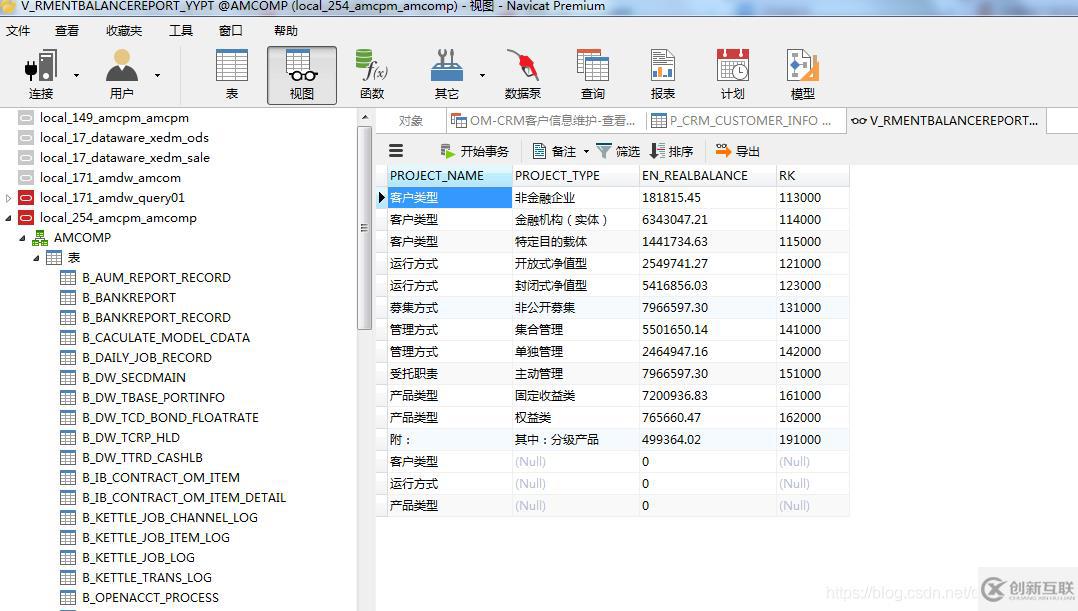Open dropdown arrow next to Others icon
Viewport: 1078px width, 611px height.
(x=482, y=75)
